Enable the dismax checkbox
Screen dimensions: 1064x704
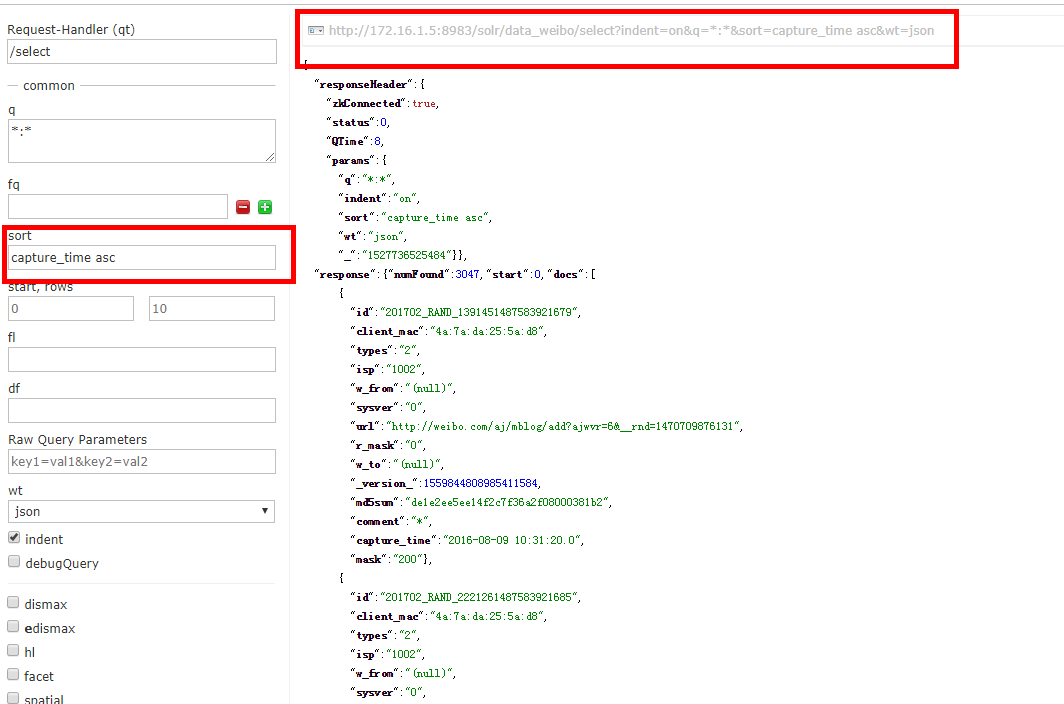[x=14, y=603]
